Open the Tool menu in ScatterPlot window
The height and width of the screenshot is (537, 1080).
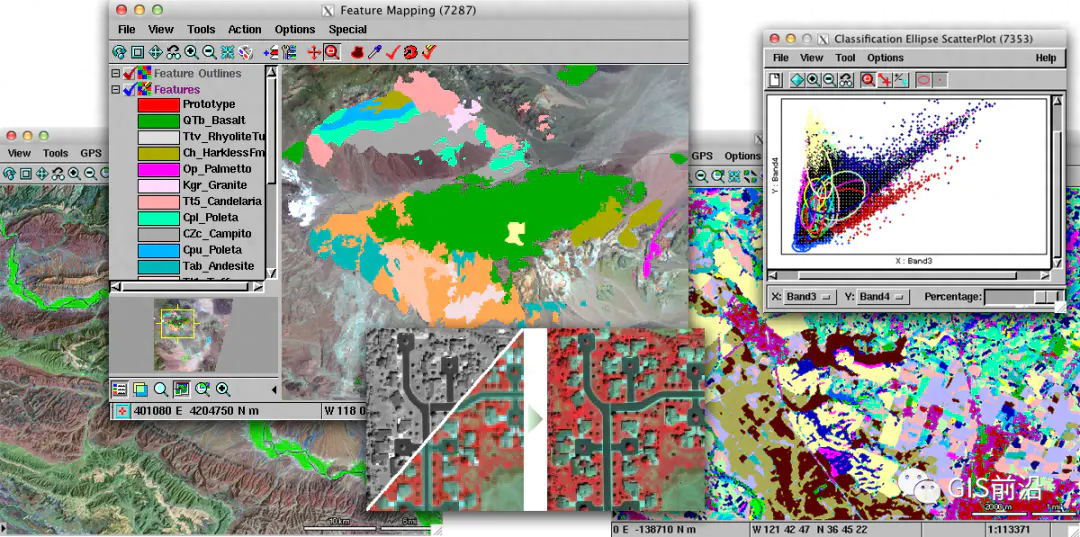point(846,58)
